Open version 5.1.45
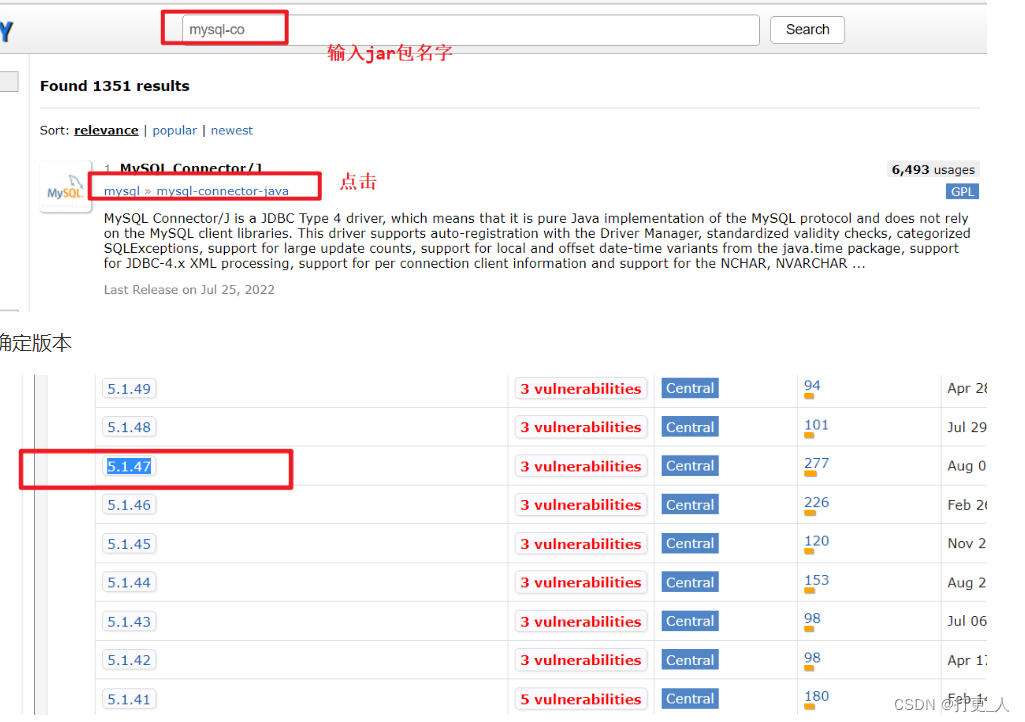Image resolution: width=1025 pixels, height=722 pixels. pyautogui.click(x=129, y=544)
